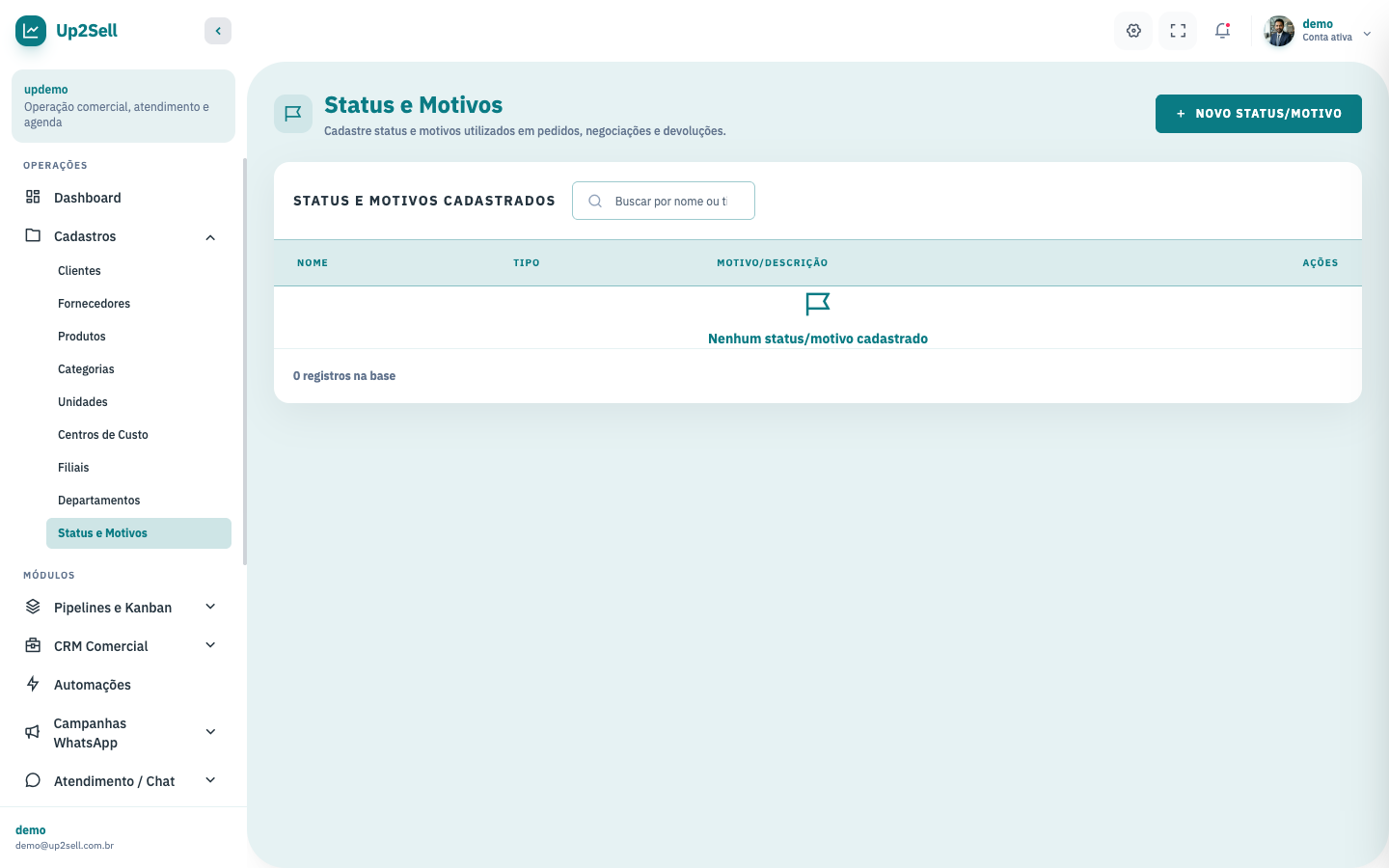Viewport: 1389px width, 868px height.
Task: Expand the Atendimento / Chat chevron
Action: [210, 780]
